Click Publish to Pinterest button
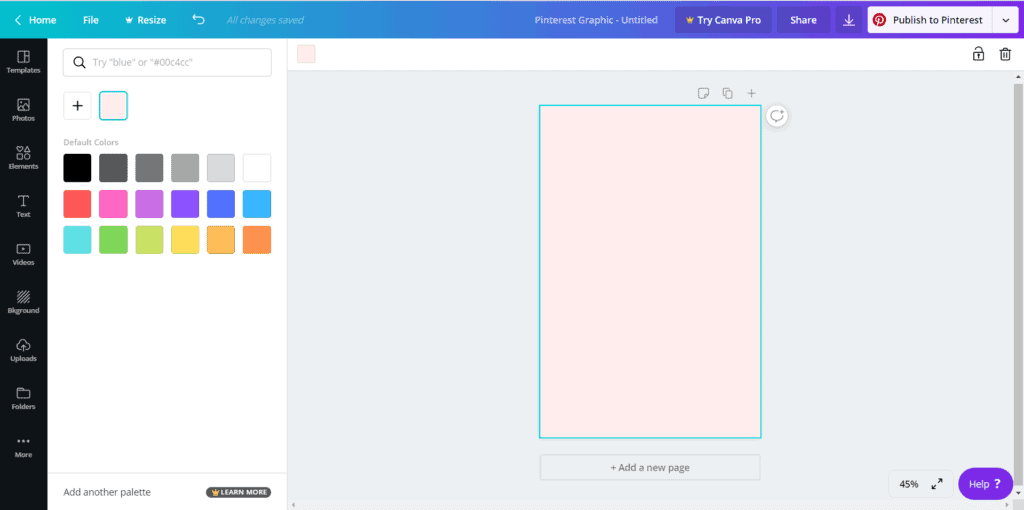 click(929, 20)
